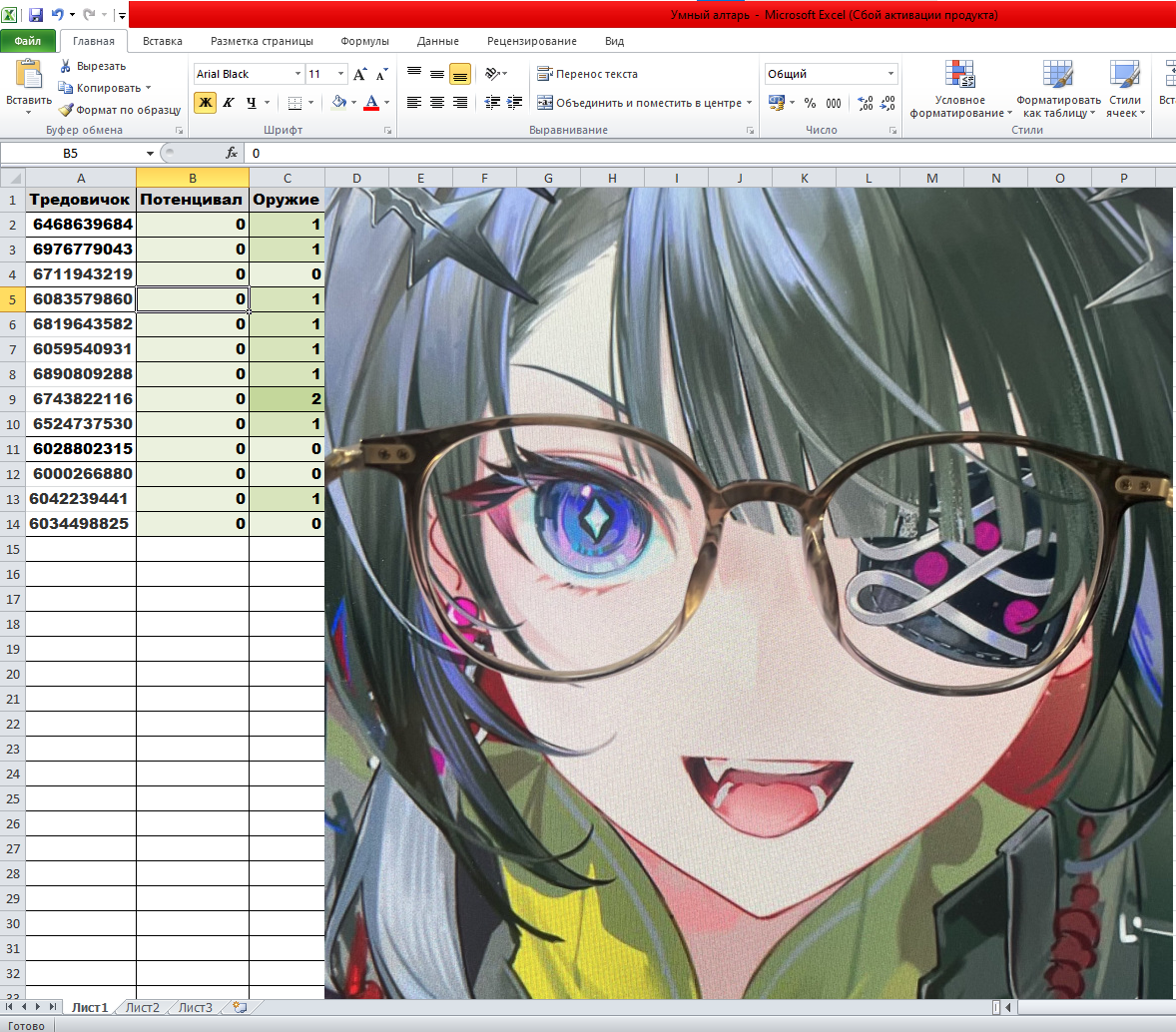The image size is (1176, 1032).
Task: Open fill color dropdown arrow
Action: [x=354, y=103]
